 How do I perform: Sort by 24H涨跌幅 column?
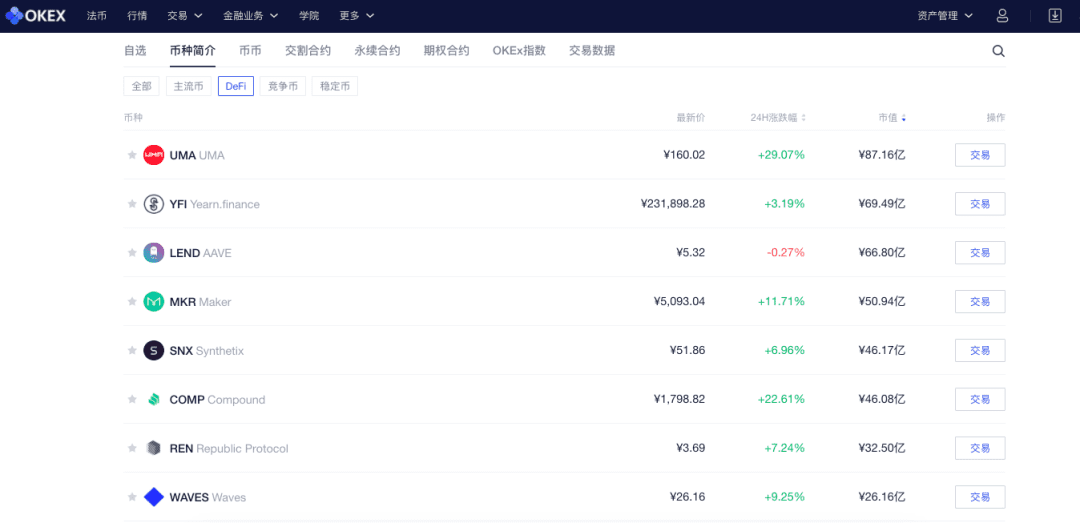pyautogui.click(x=778, y=118)
